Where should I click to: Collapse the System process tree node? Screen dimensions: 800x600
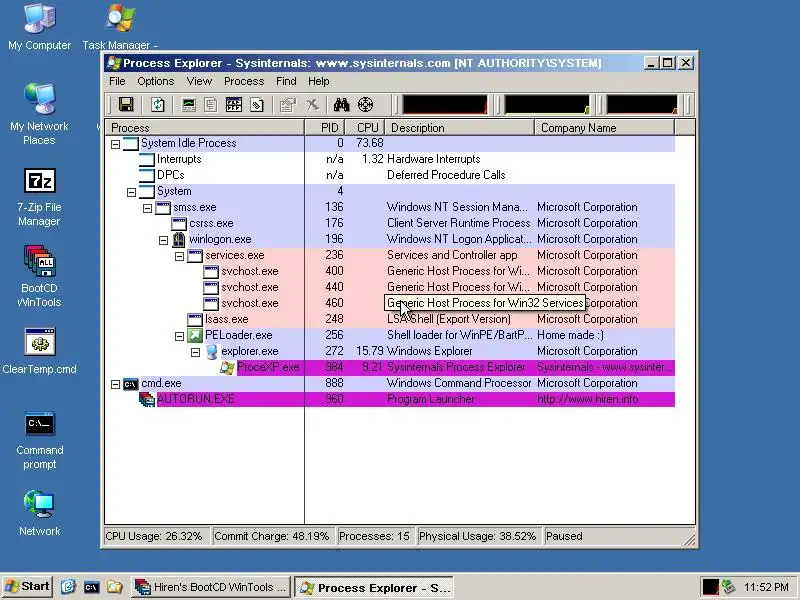coord(131,192)
